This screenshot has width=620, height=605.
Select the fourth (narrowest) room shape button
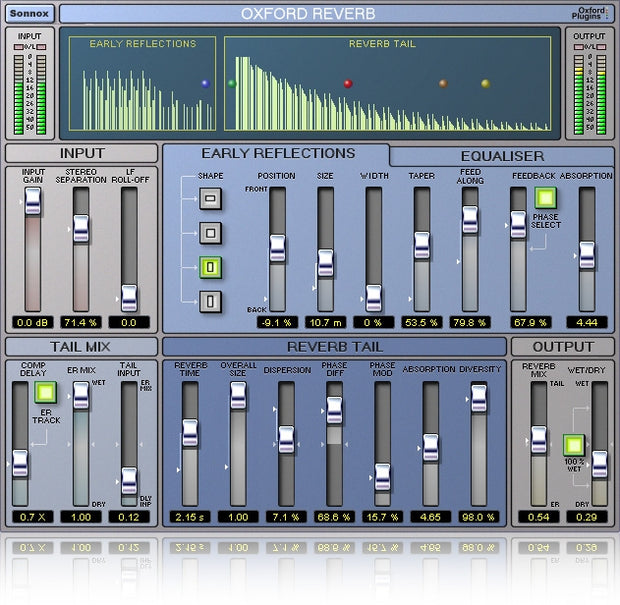tap(210, 302)
